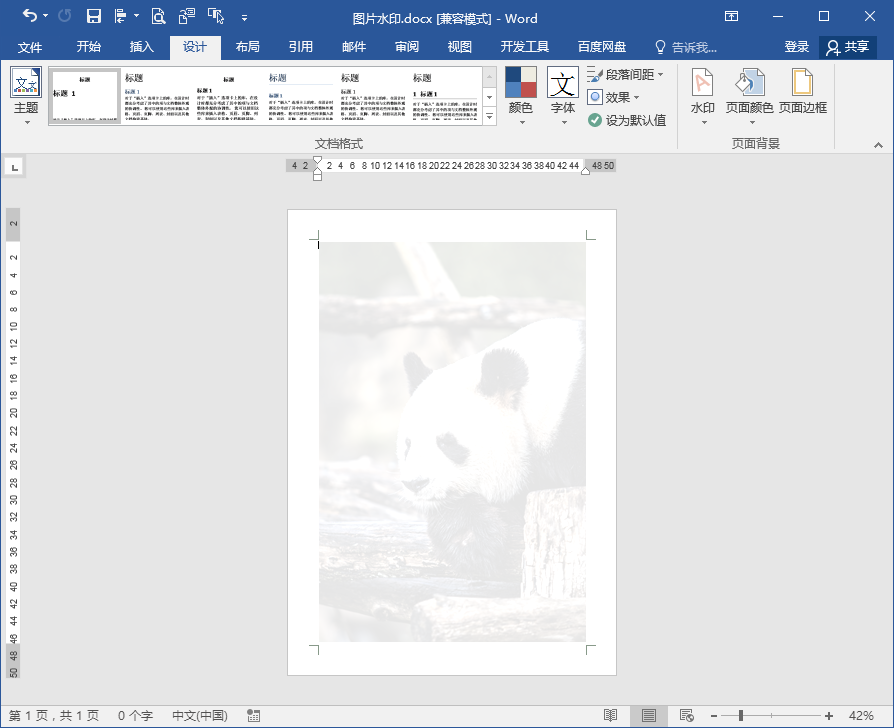894x728 pixels.
Task: Open Print Preview magnifier icon
Action: tap(158, 17)
